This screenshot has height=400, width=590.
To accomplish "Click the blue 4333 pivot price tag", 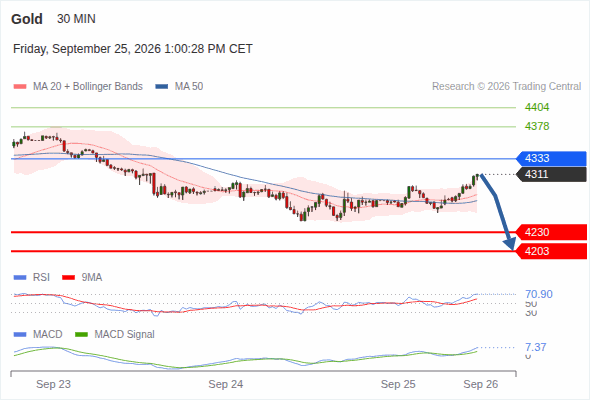I will 551,158.
